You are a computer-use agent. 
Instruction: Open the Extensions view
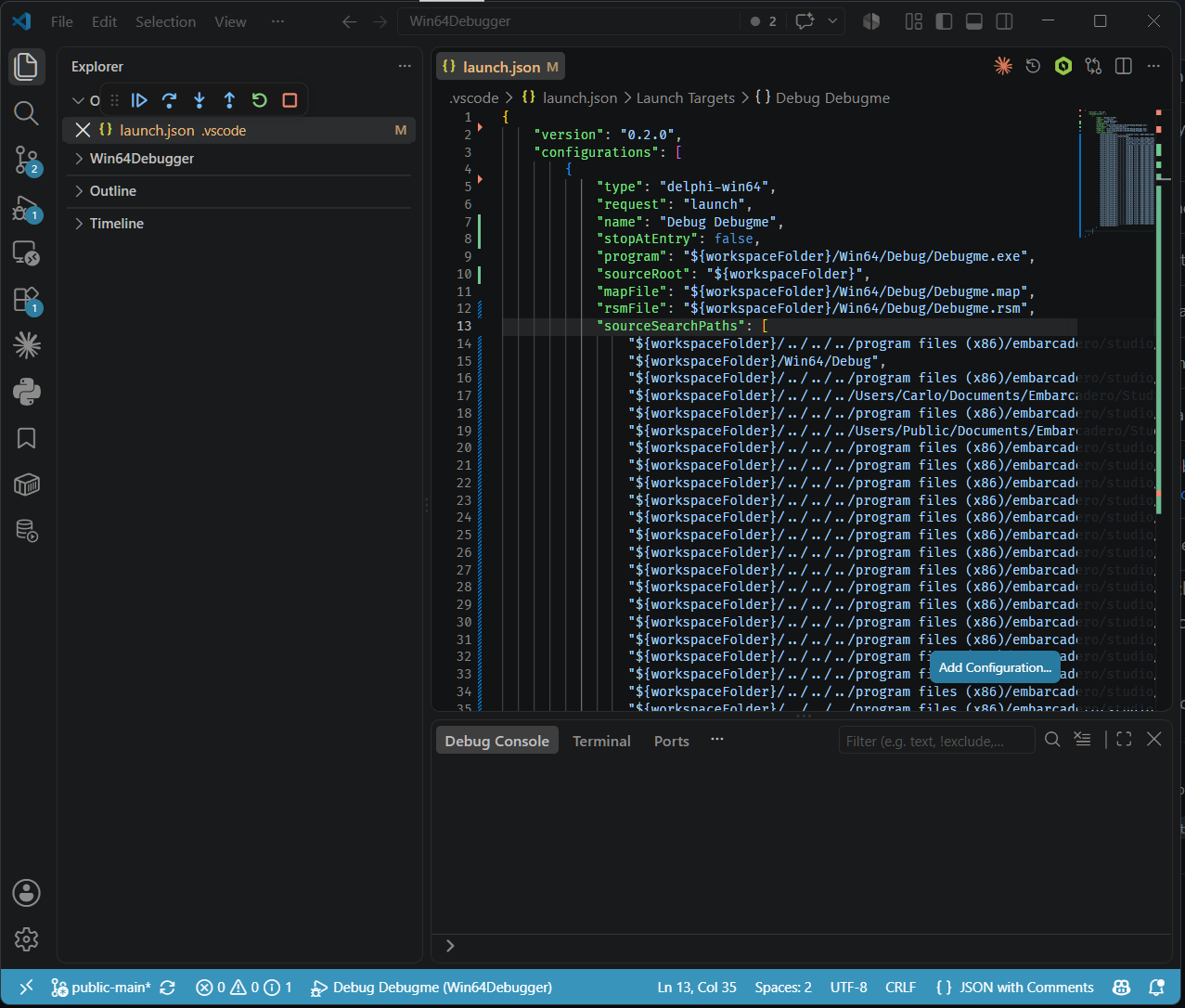coord(27,299)
